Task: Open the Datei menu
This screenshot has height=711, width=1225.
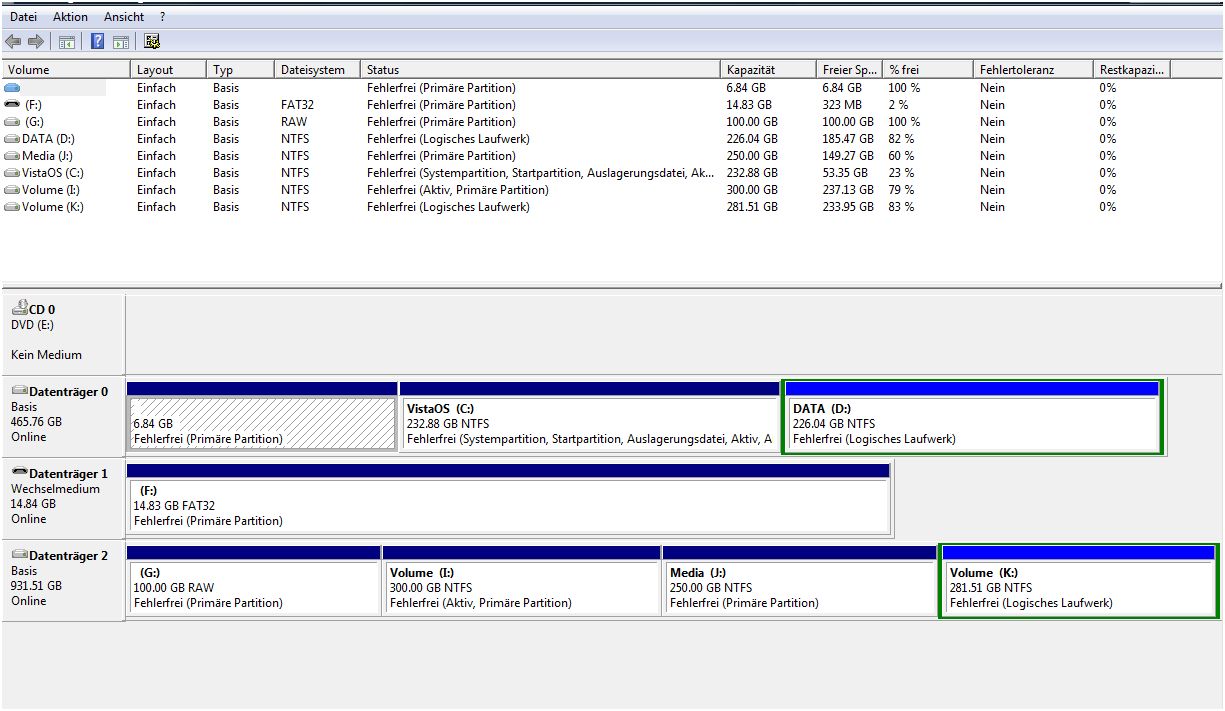Action: 25,17
